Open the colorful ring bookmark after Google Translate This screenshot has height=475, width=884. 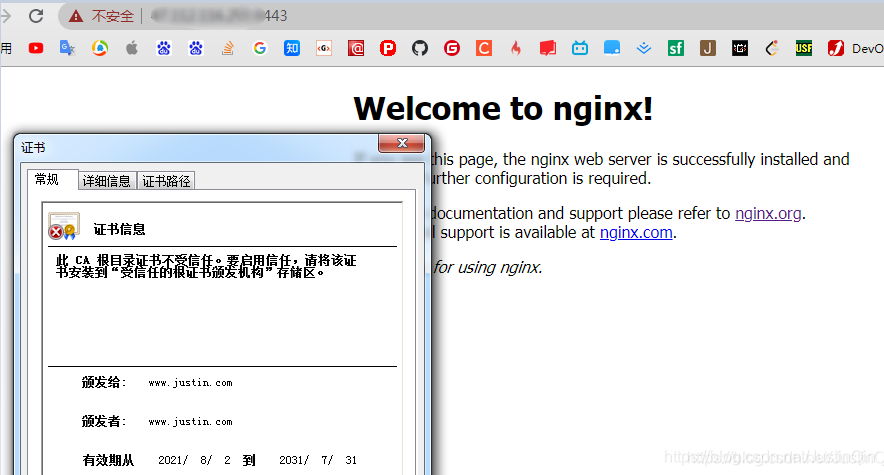(x=100, y=48)
